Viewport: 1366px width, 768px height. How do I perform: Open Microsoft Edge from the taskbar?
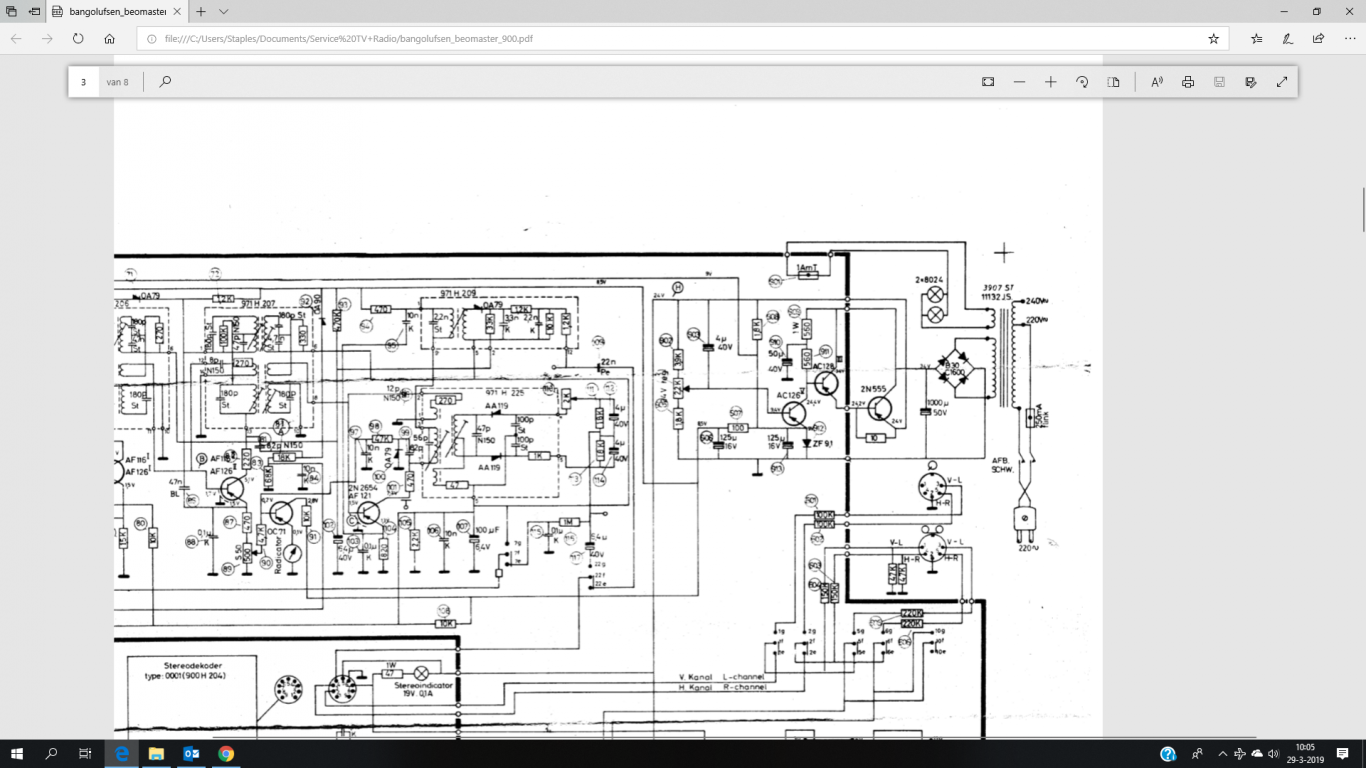pos(122,754)
